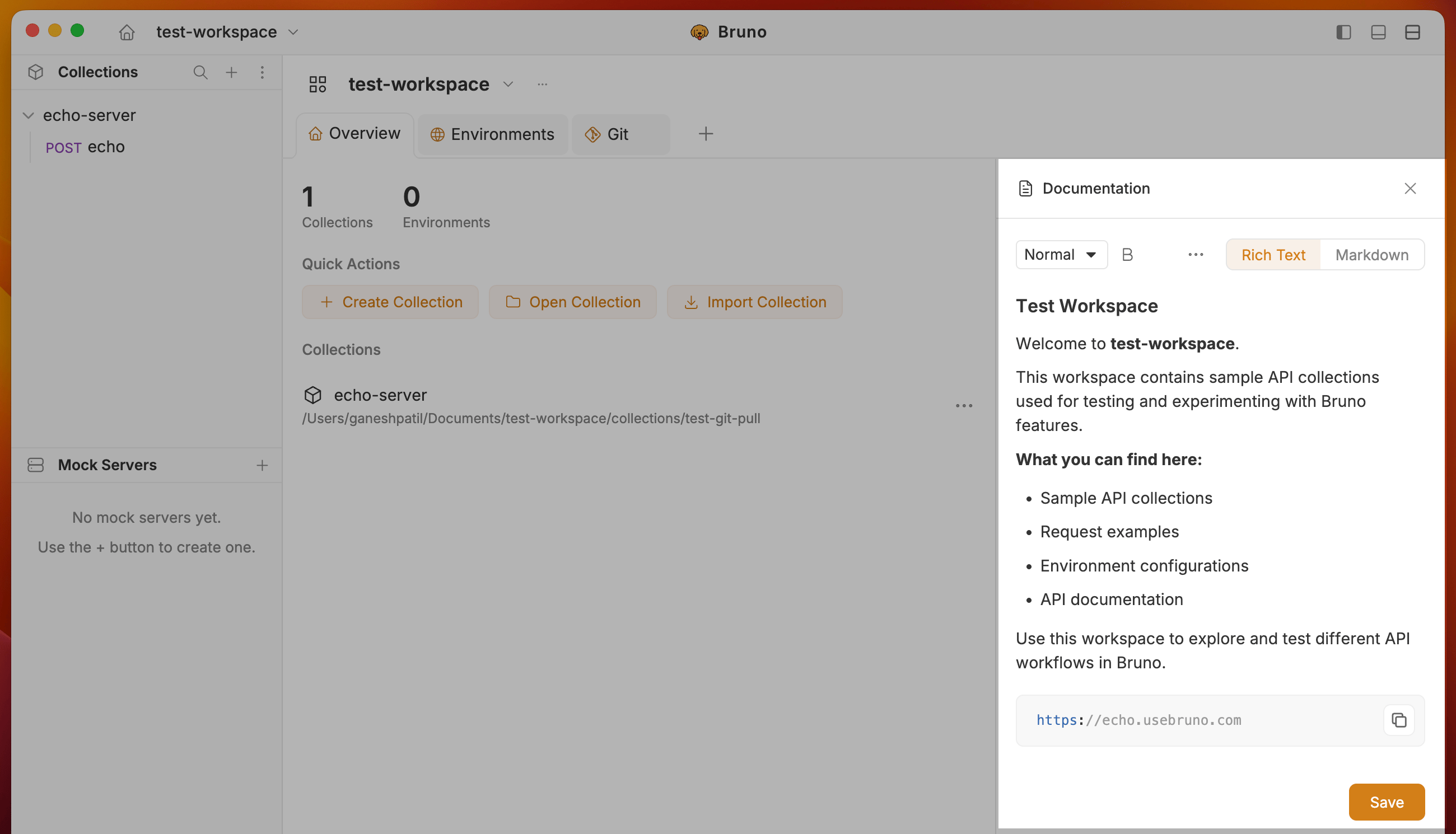Add a new tab with plus icon
This screenshot has width=1456, height=834.
(x=706, y=134)
